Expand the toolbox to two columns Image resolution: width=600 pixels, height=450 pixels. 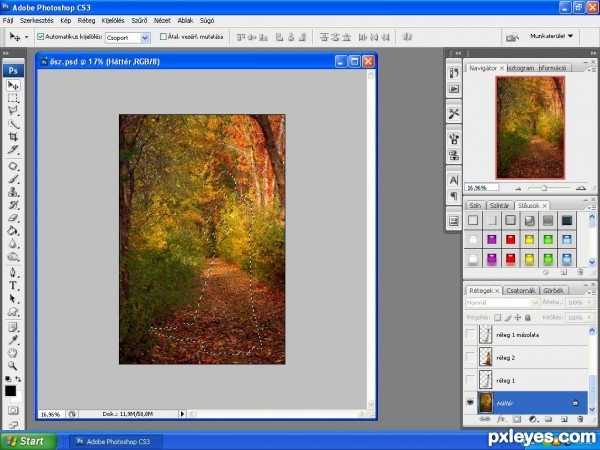point(6,53)
